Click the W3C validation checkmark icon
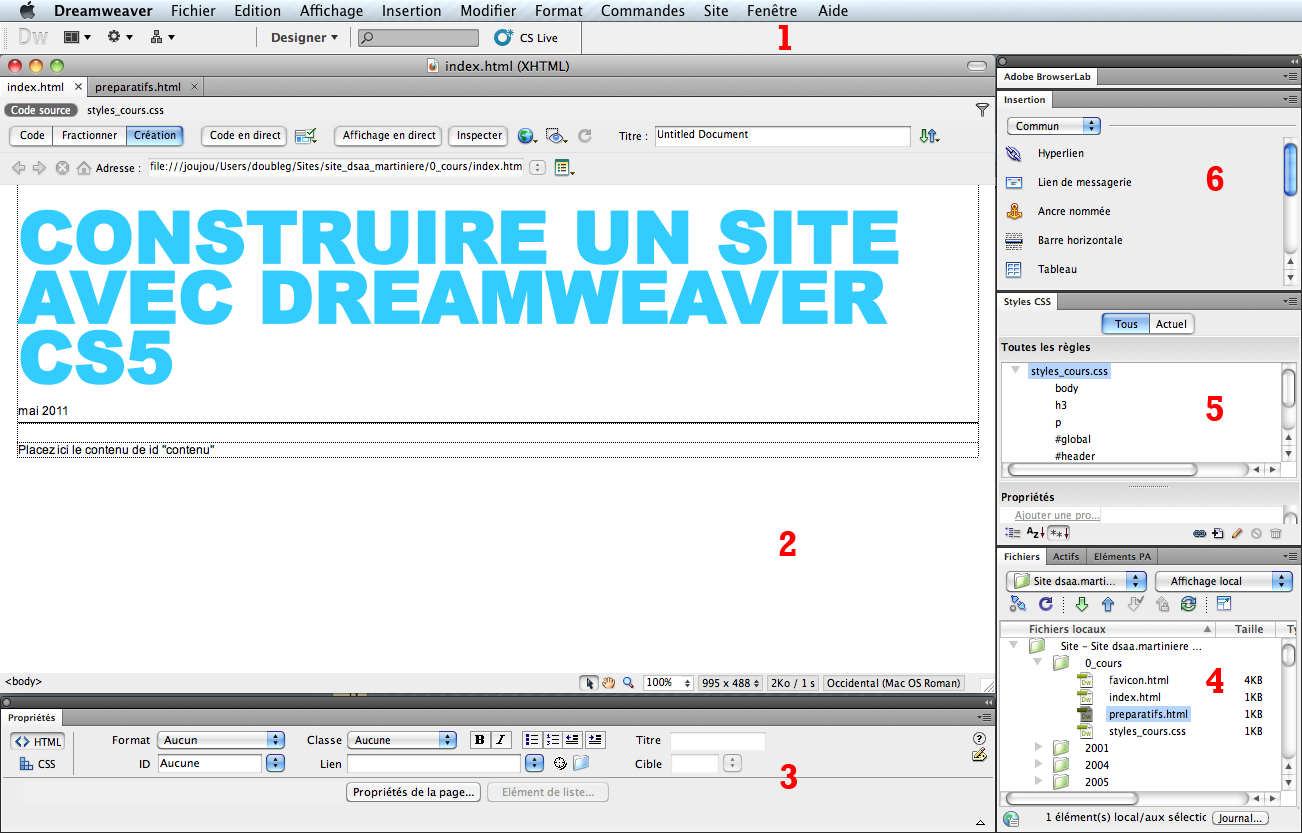The height and width of the screenshot is (833, 1302). click(x=306, y=136)
